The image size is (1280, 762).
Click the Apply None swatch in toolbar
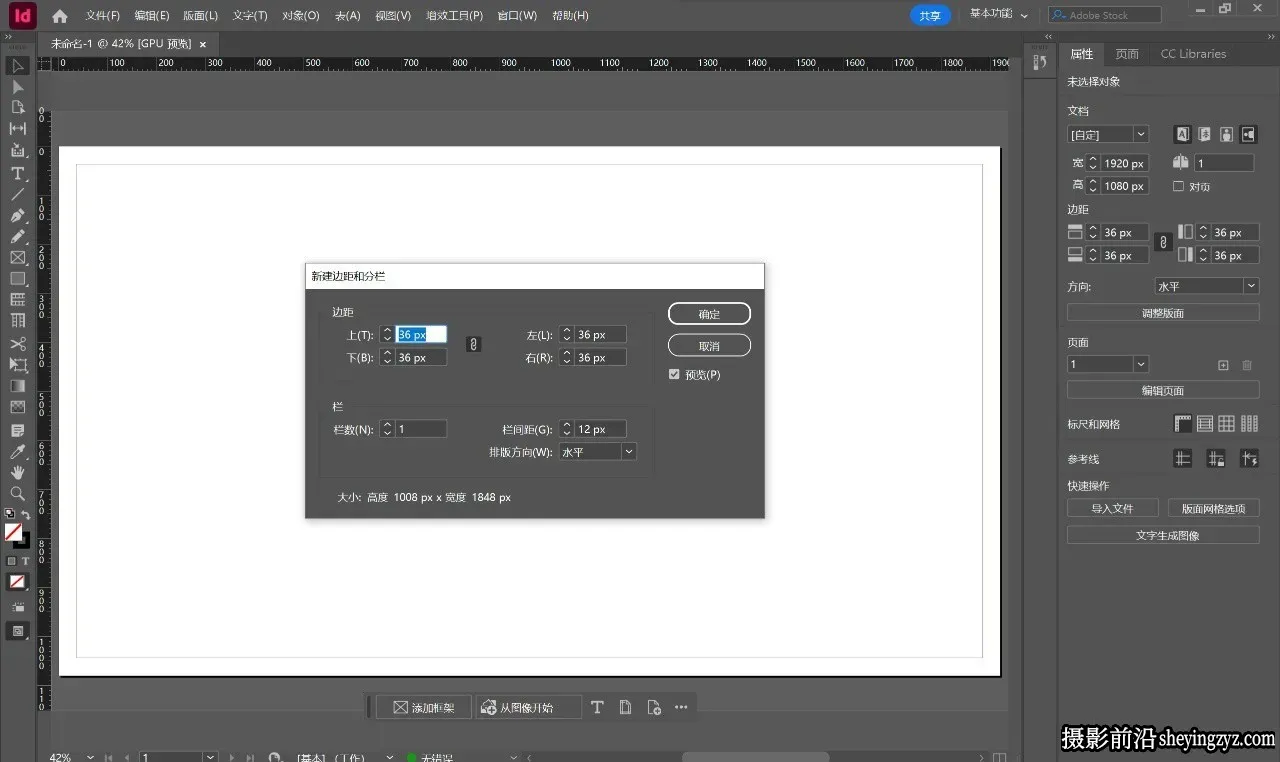click(18, 581)
